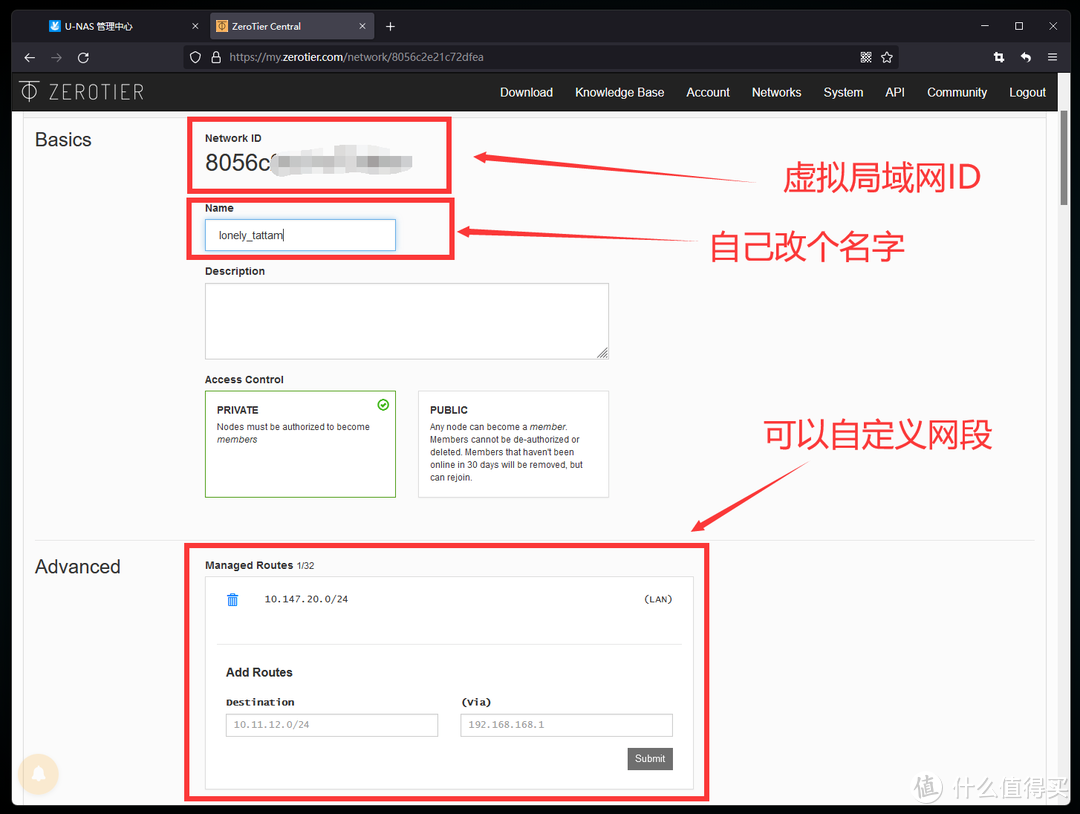Select the PRIVATE access control option
Screen dimensions: 1080x814
[x=300, y=443]
